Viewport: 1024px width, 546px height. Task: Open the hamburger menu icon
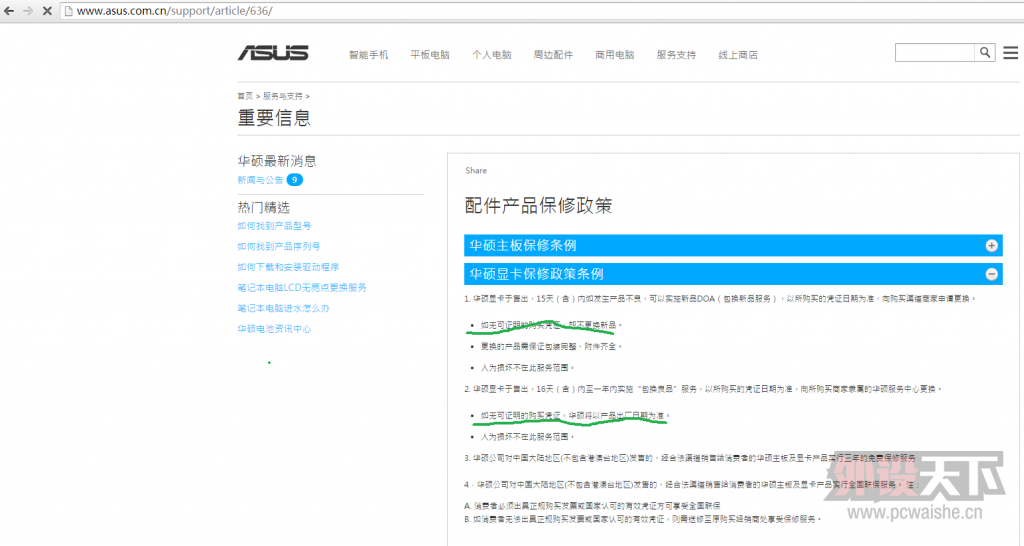click(x=1010, y=53)
